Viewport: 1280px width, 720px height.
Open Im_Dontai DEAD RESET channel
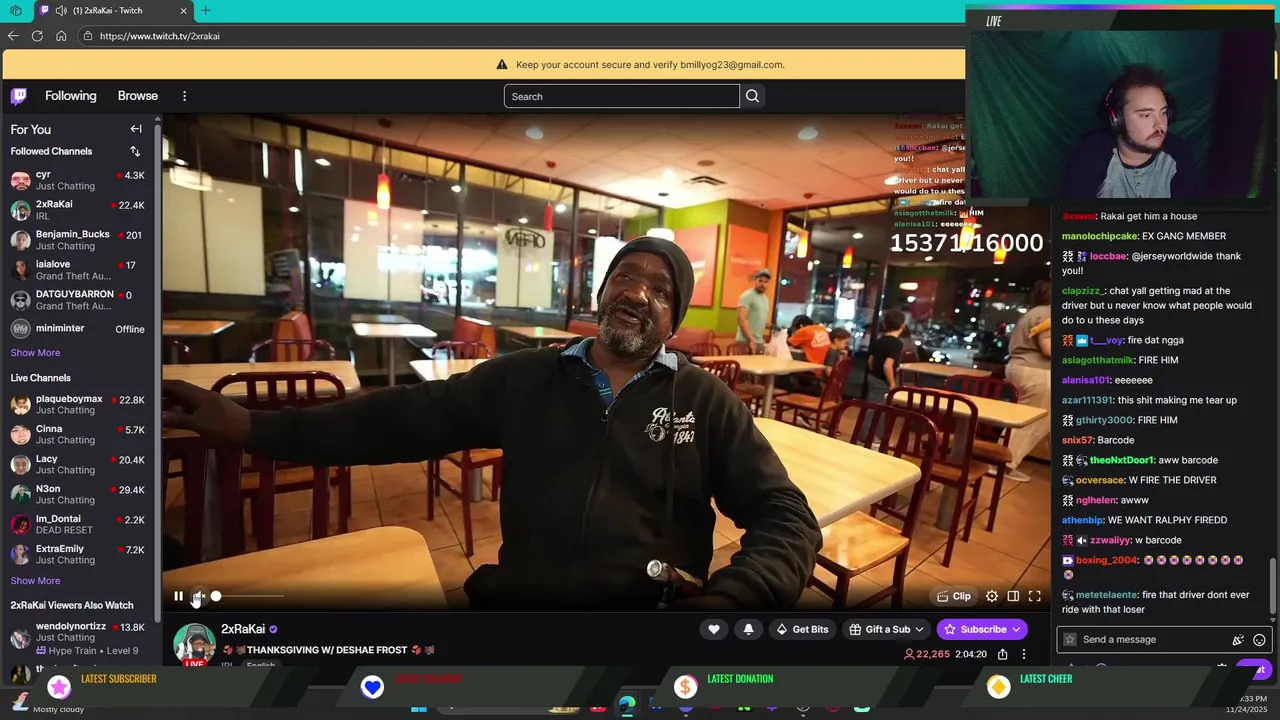[78, 525]
